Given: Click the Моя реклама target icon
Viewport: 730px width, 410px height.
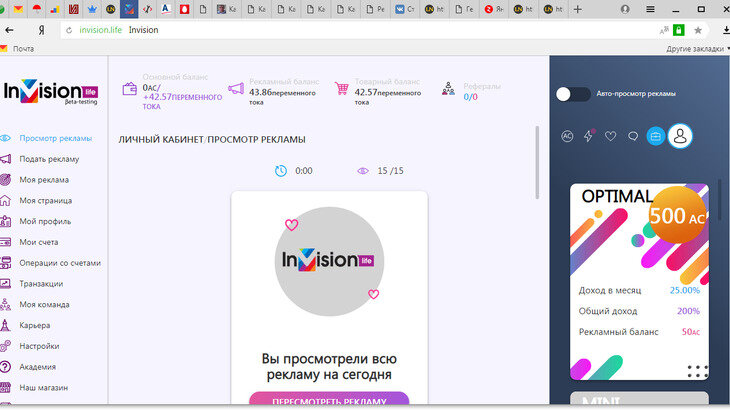Looking at the screenshot, I should (x=5, y=180).
